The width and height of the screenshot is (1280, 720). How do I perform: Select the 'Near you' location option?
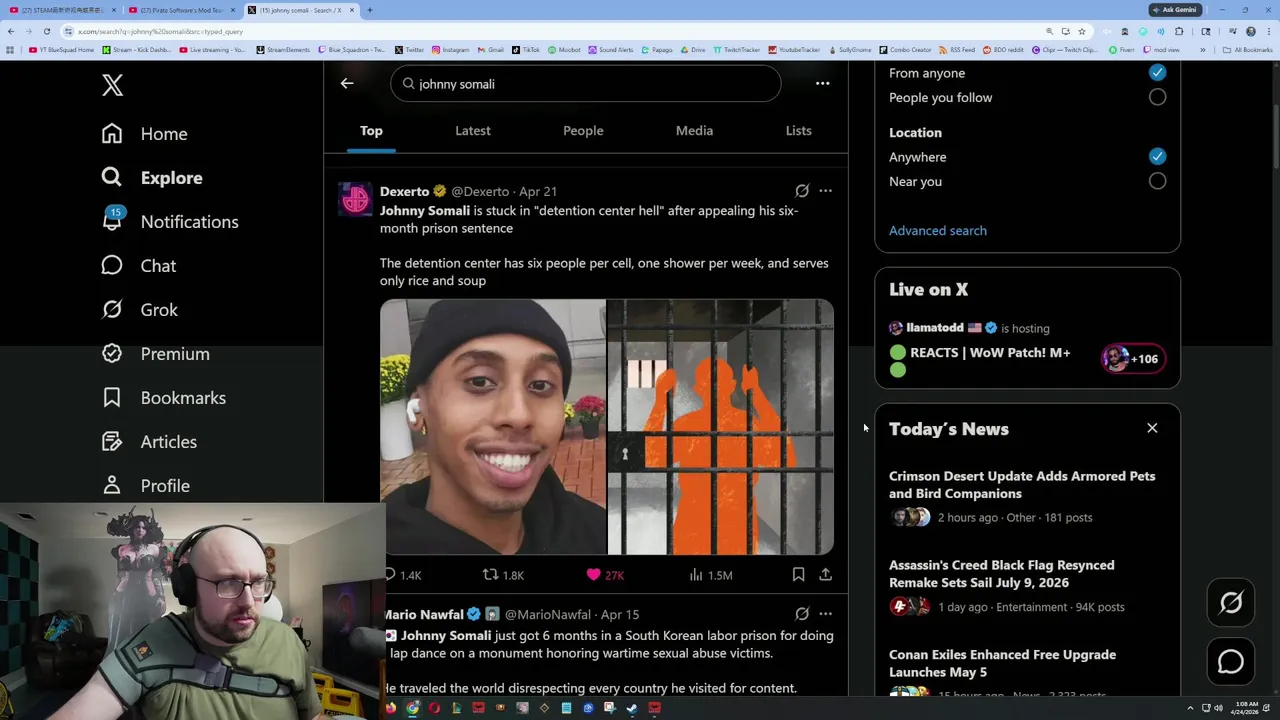click(x=1157, y=181)
